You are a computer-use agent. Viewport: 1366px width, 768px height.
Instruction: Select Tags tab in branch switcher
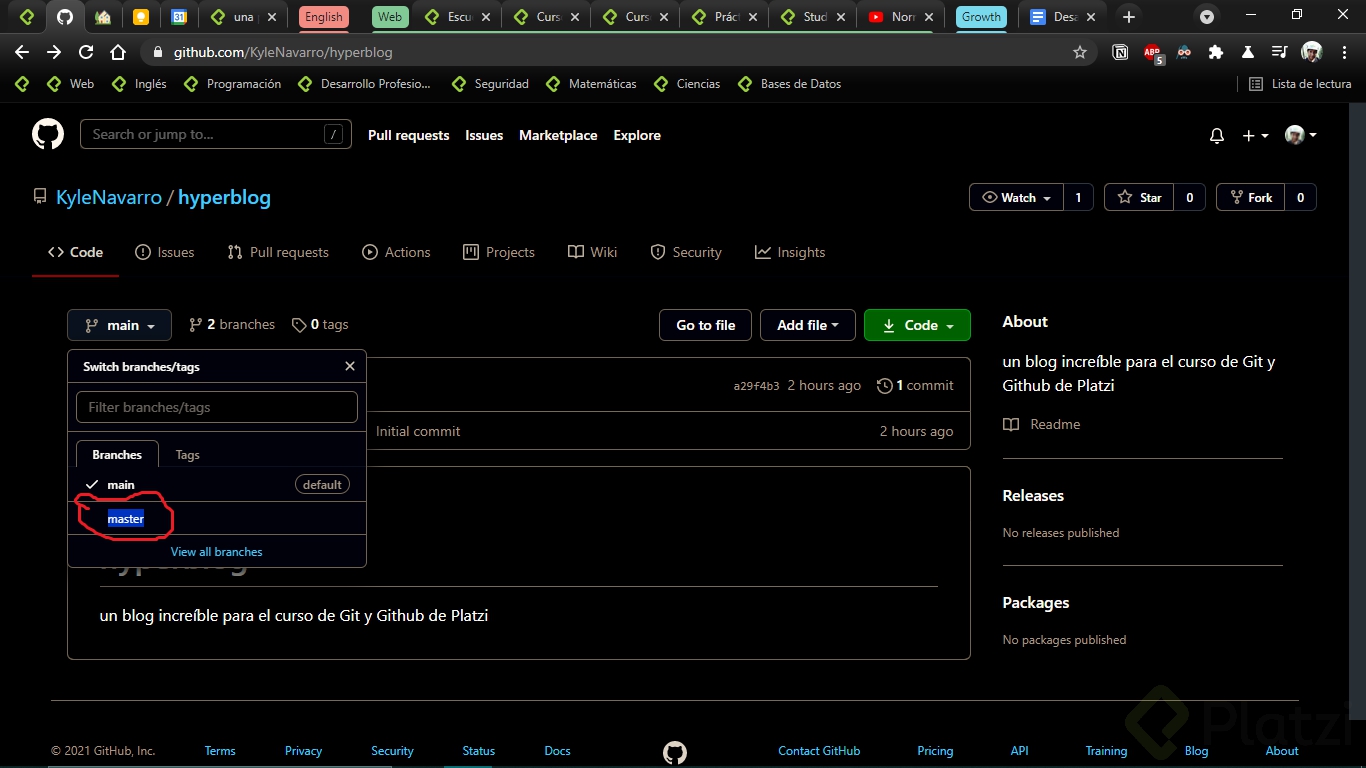(x=188, y=454)
